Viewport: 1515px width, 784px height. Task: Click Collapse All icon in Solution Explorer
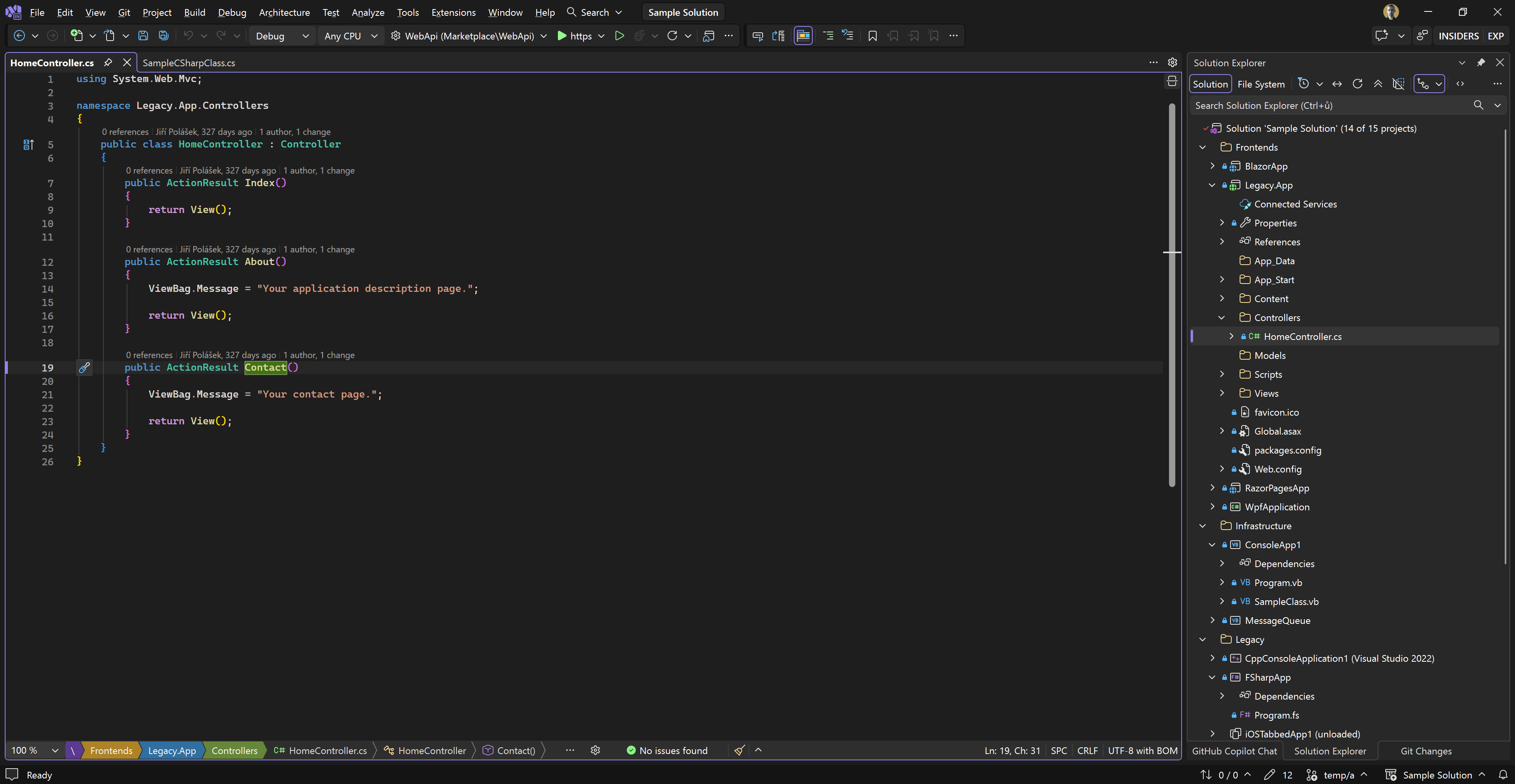[x=1378, y=84]
